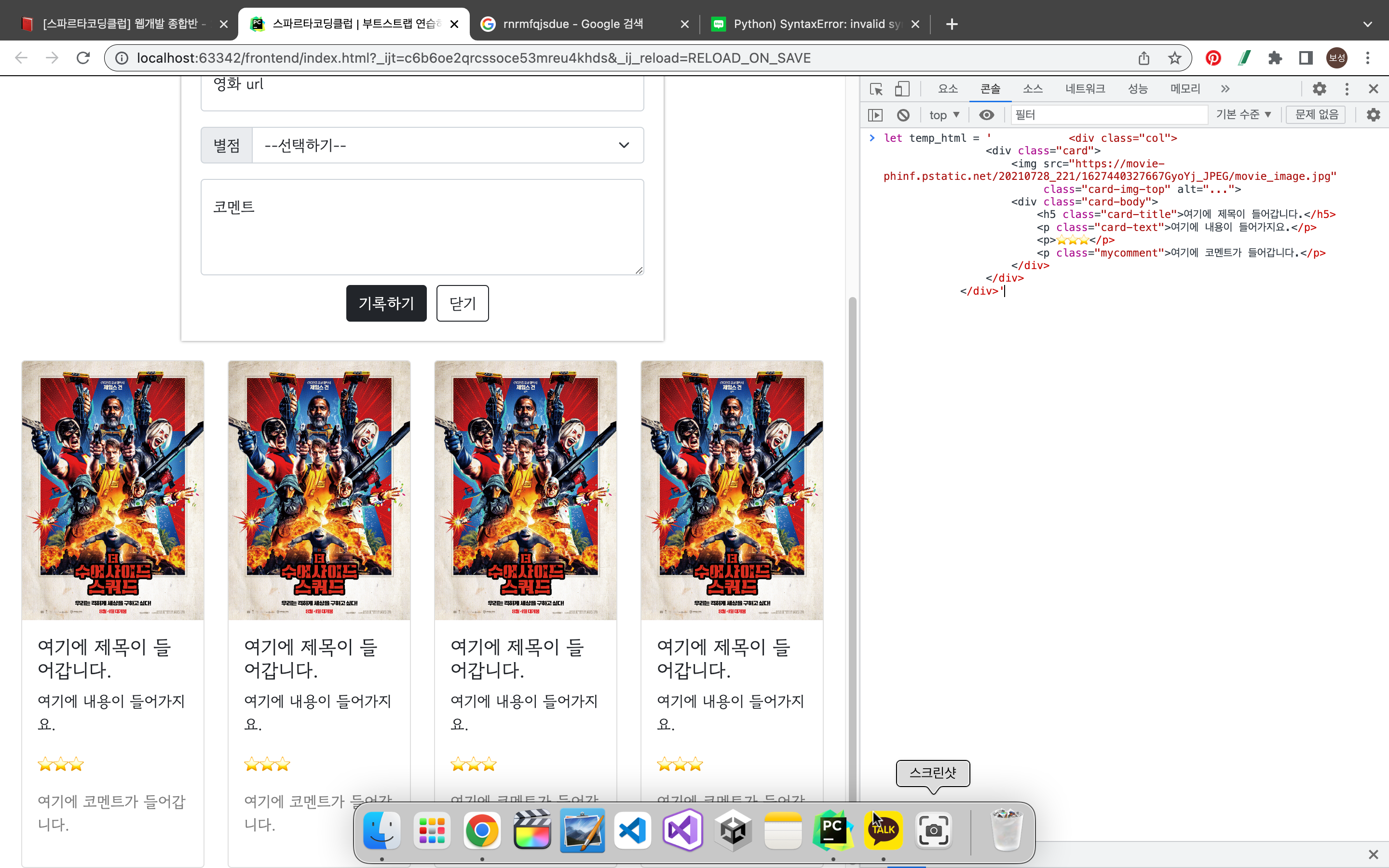
Task: Open DevTools settings gear
Action: (1320, 89)
